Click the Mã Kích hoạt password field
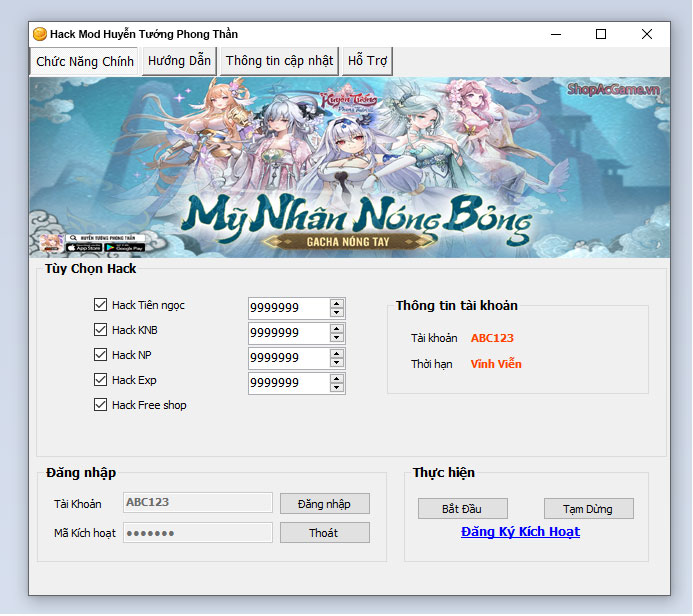Screen dimensions: 693x616 [198, 532]
